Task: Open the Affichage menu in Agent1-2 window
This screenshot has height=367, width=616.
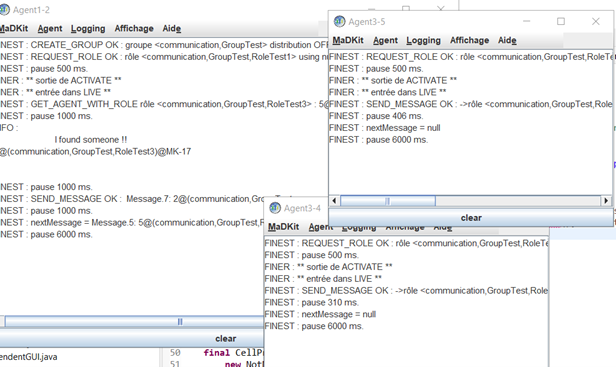Action: [x=134, y=29]
